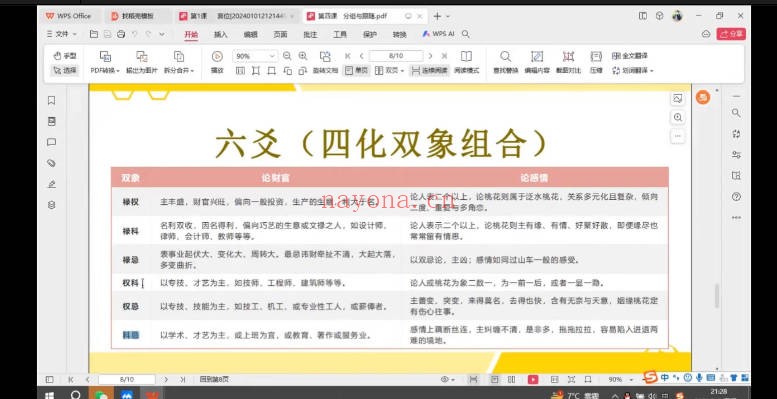The width and height of the screenshot is (777, 399).
Task: Enable Single Page (单页) view
Action: [x=356, y=70]
